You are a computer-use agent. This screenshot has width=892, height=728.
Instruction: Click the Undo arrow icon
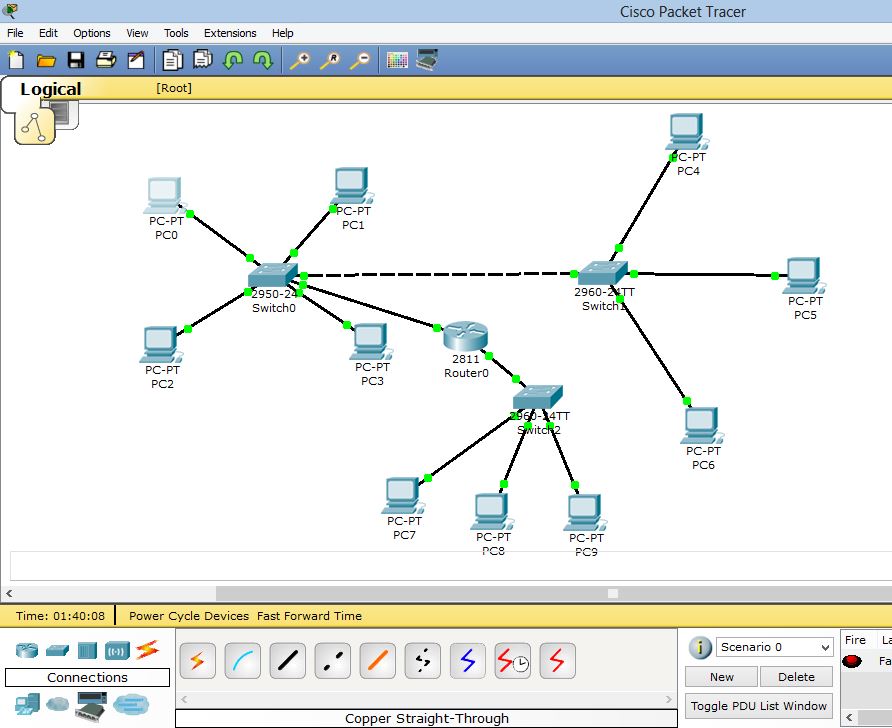233,60
